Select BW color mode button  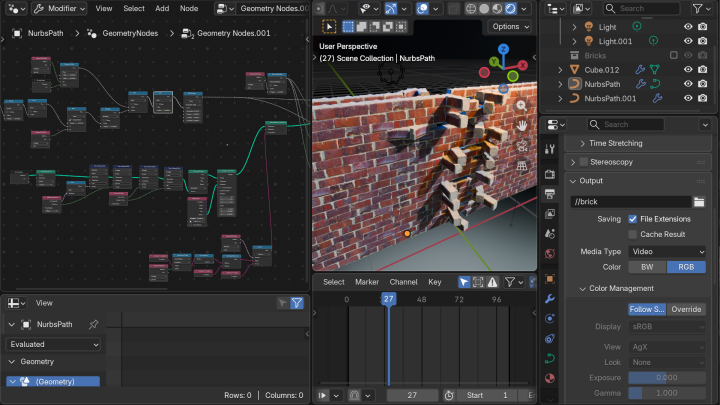[647, 267]
